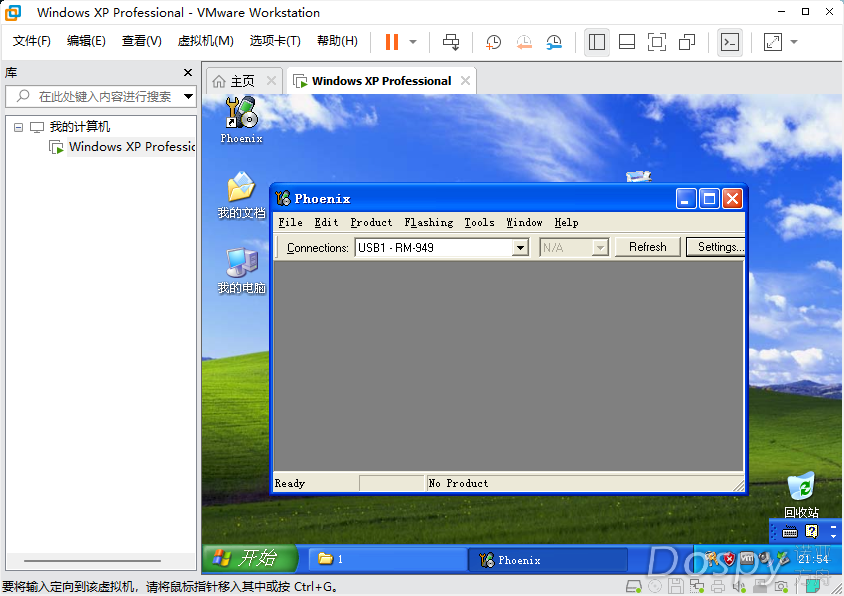
Task: Click the safely remove hardware tray icon
Action: pos(783,558)
